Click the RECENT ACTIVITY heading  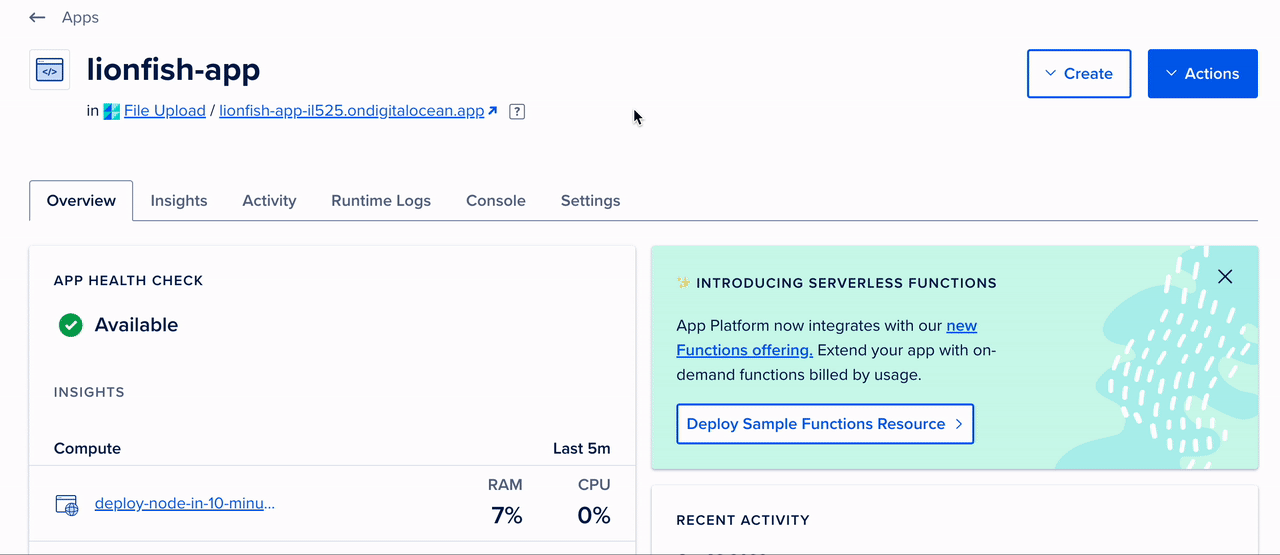743,520
